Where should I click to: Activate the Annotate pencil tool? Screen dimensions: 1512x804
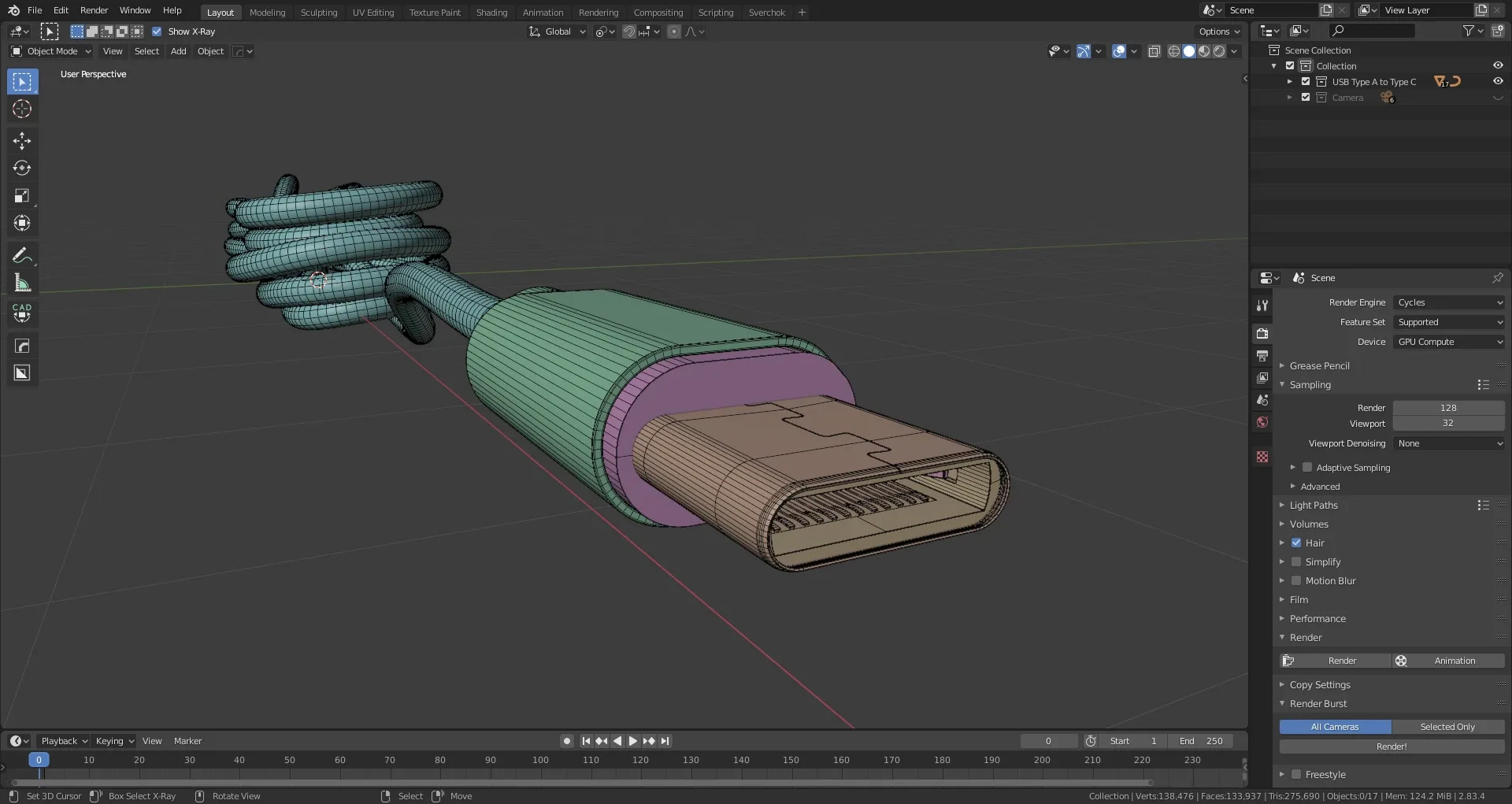click(22, 256)
